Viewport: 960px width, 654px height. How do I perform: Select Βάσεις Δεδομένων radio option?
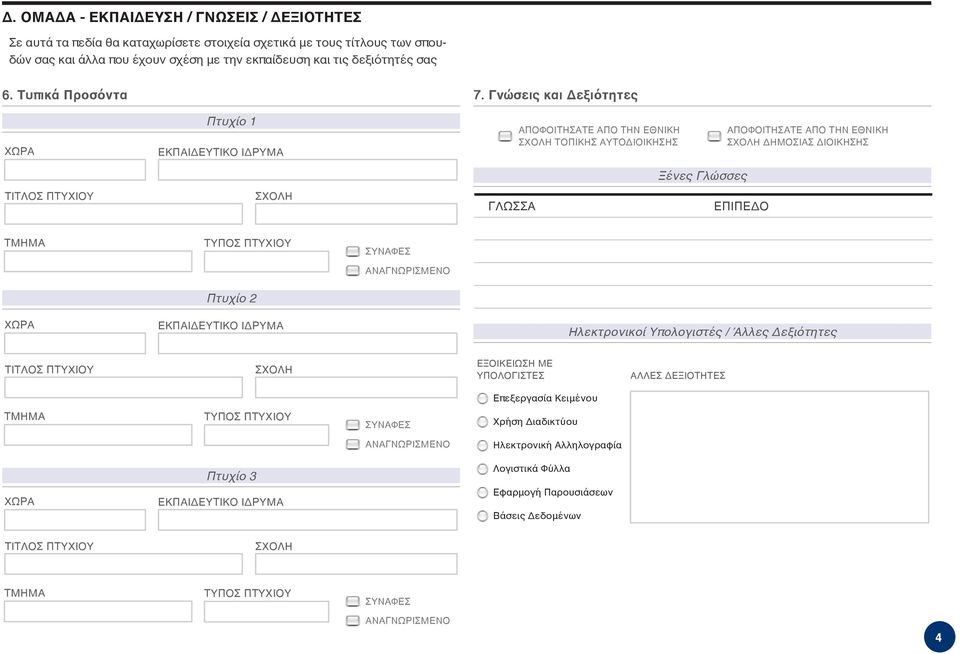pos(482,516)
